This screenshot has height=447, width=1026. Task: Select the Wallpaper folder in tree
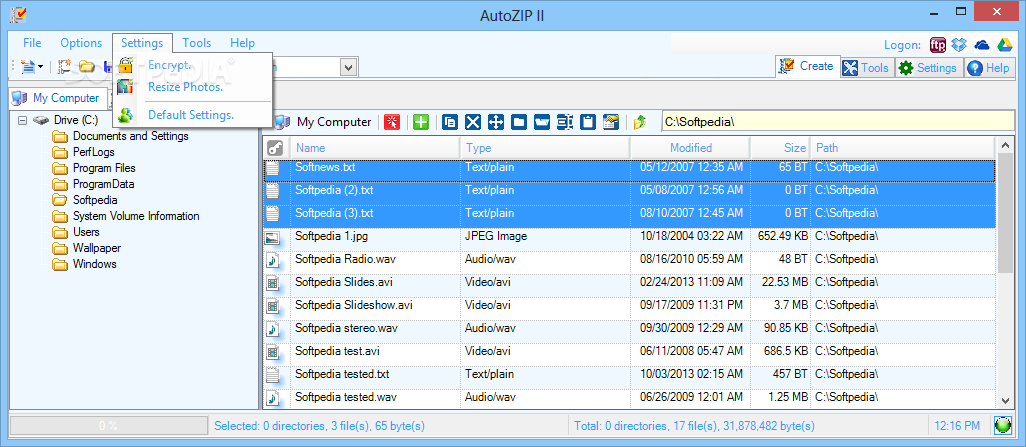coord(97,248)
